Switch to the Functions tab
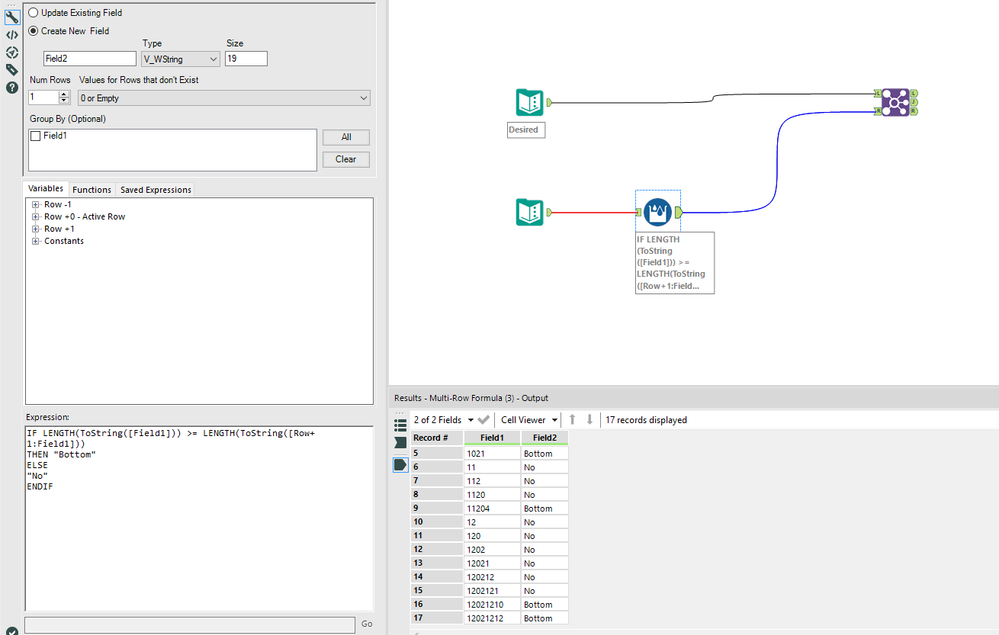999x635 pixels. pos(92,189)
